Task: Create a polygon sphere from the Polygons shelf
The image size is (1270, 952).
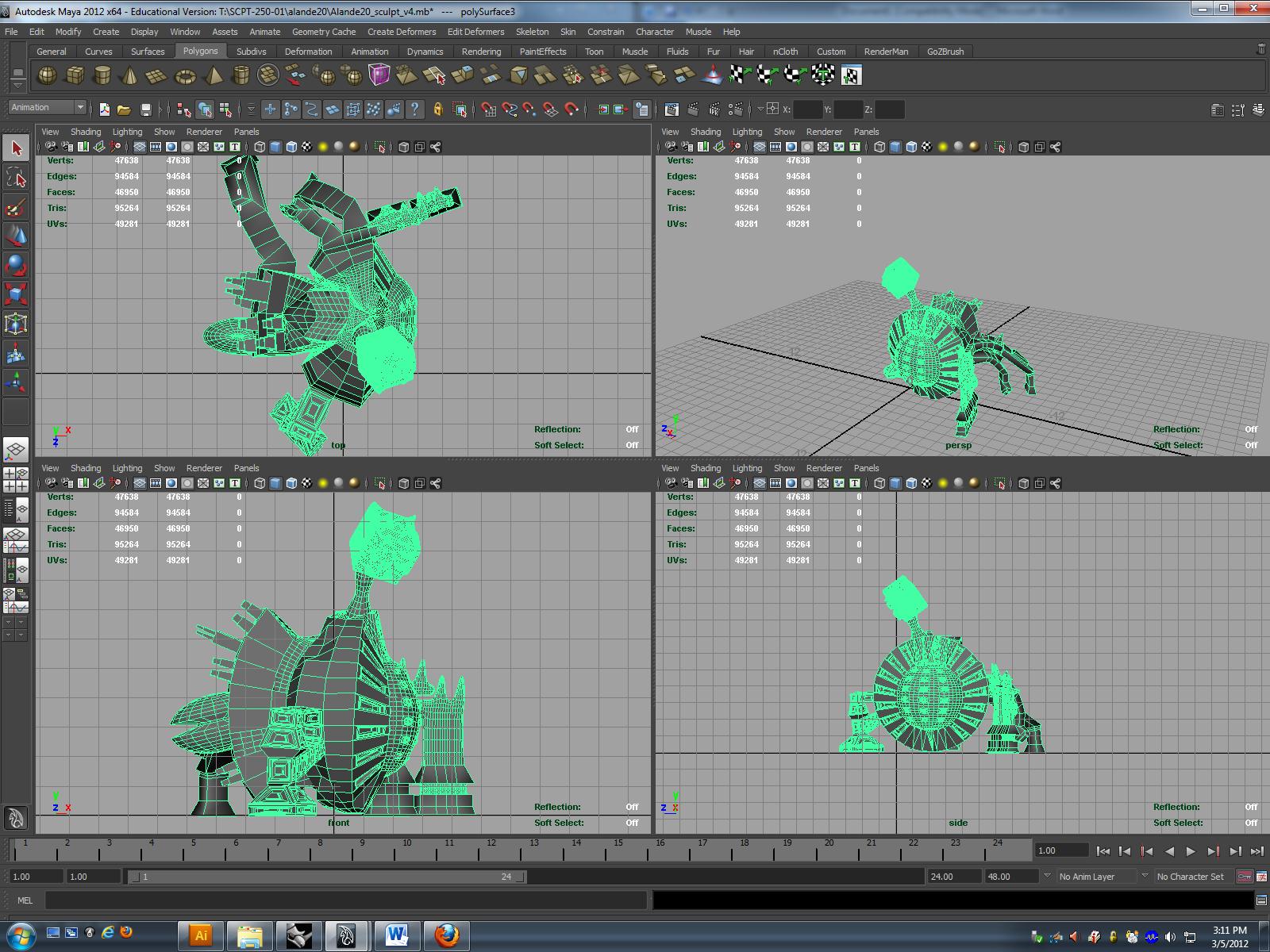Action: click(x=47, y=75)
